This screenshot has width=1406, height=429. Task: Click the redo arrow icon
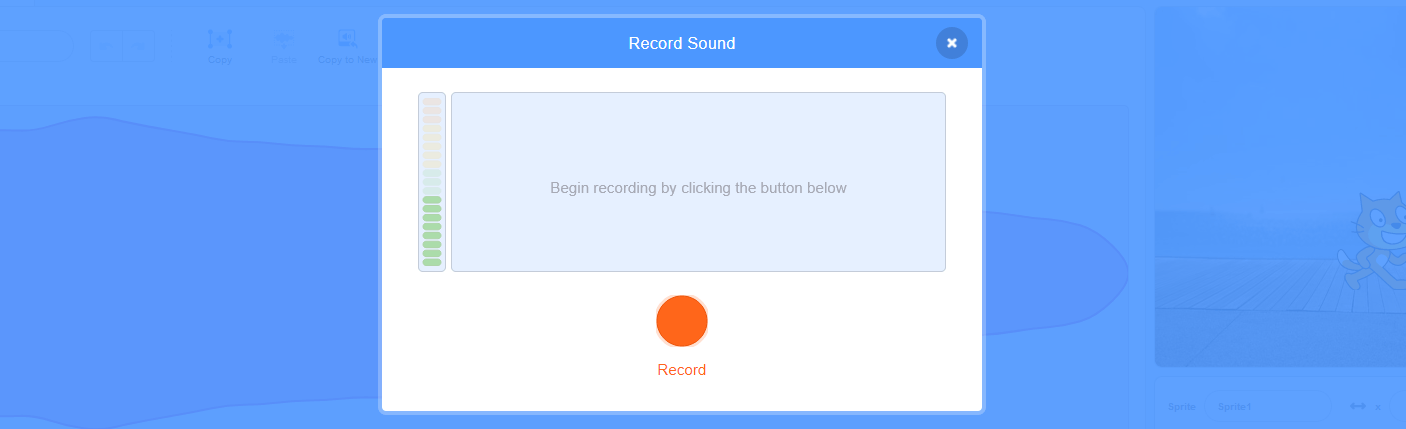coord(139,46)
